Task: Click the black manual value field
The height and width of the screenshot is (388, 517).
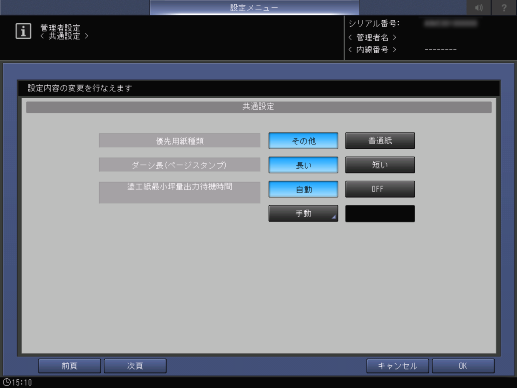Action: click(x=380, y=213)
